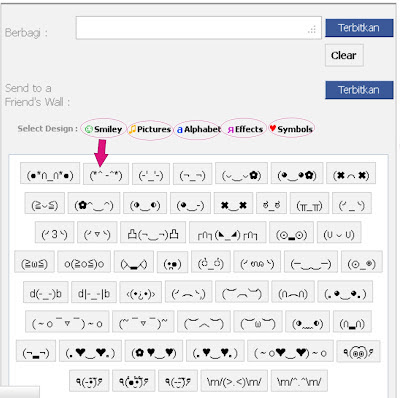Select the \m/^.^\m/ emoticon

point(299,380)
